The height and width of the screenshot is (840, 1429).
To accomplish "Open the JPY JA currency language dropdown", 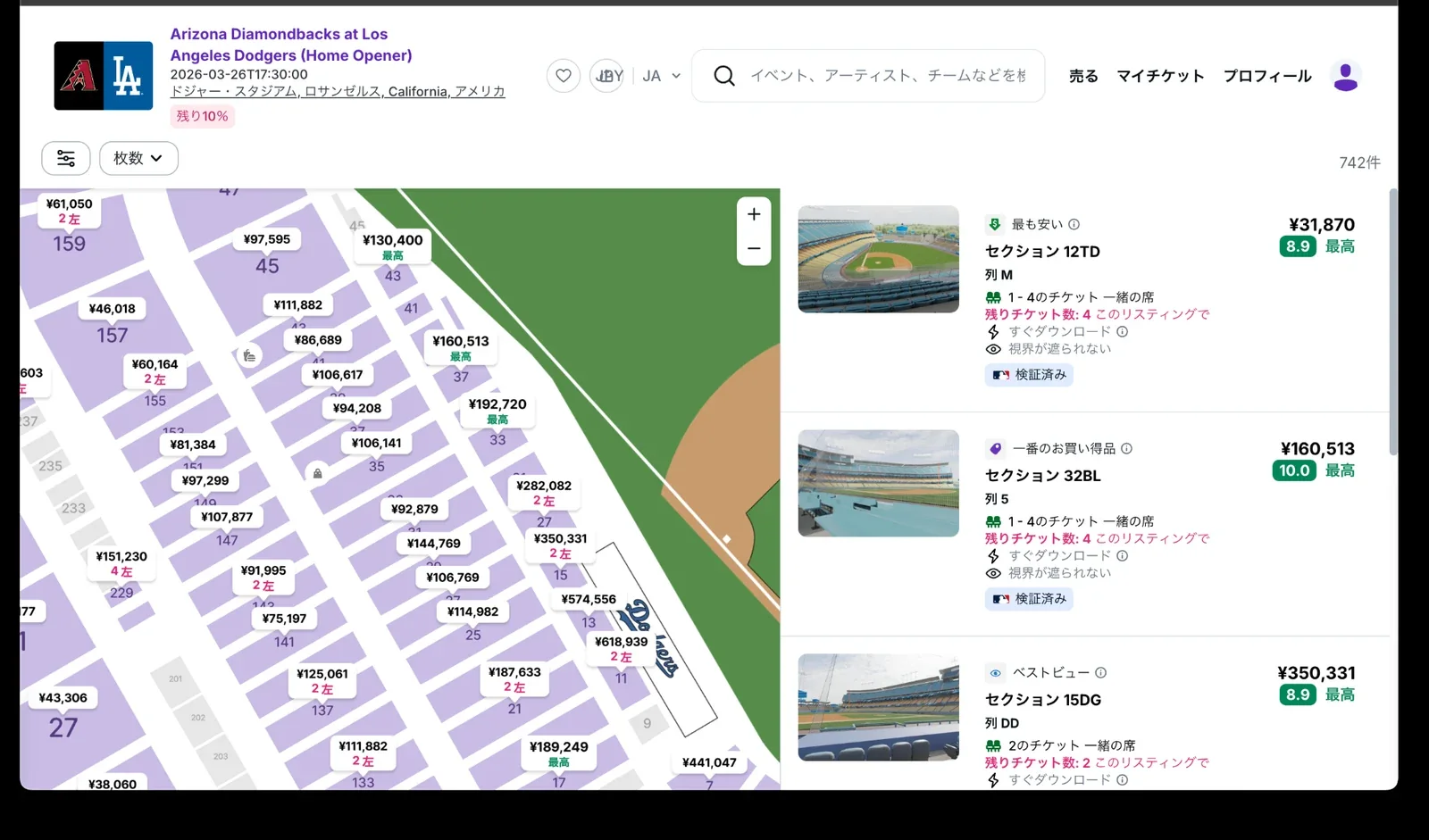I will click(x=637, y=76).
